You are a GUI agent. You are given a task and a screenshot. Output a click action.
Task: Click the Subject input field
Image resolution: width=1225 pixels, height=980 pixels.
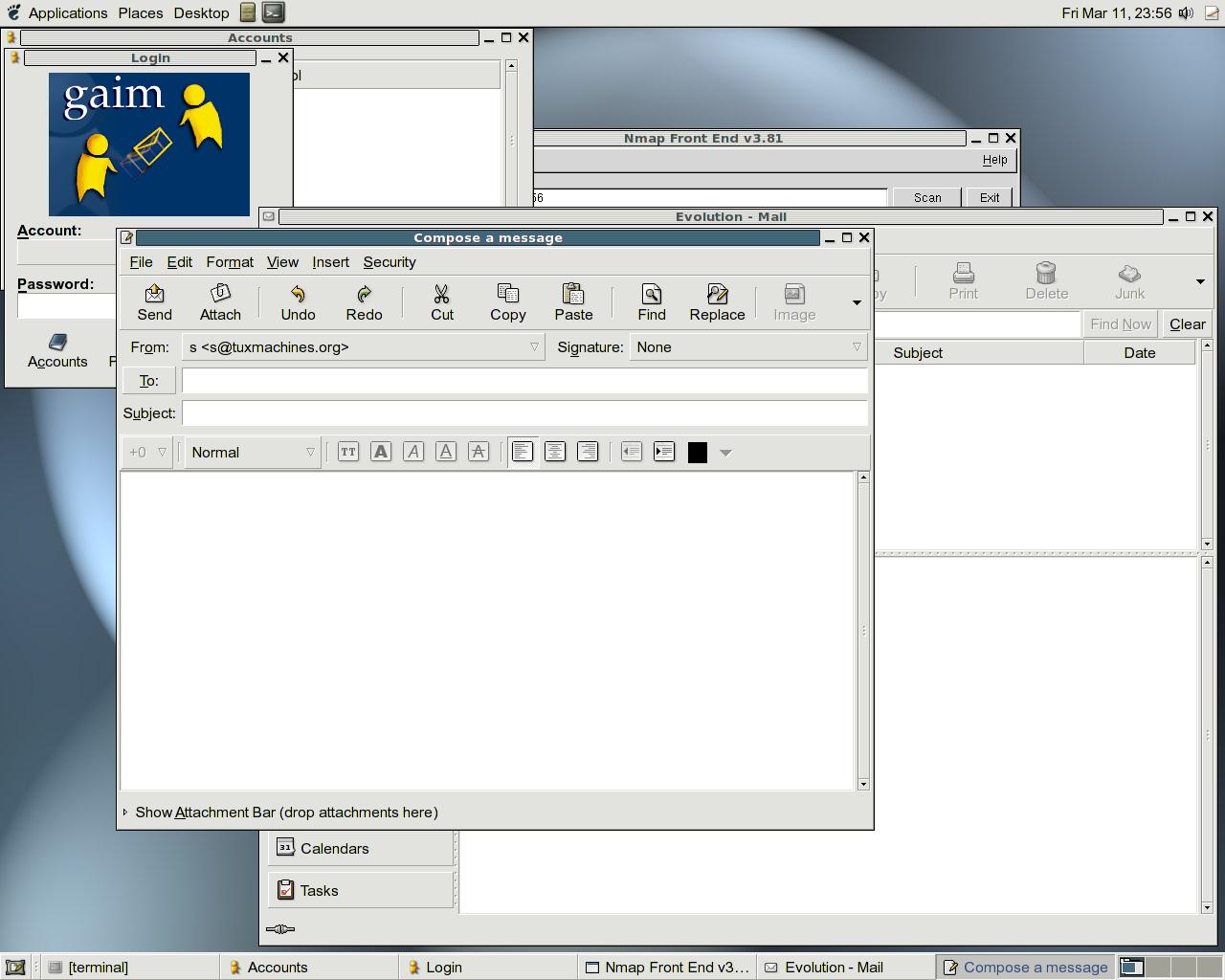click(x=524, y=413)
